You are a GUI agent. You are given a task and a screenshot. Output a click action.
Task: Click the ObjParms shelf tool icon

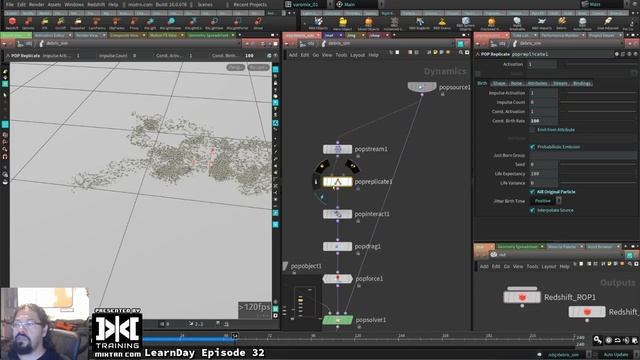point(116,23)
